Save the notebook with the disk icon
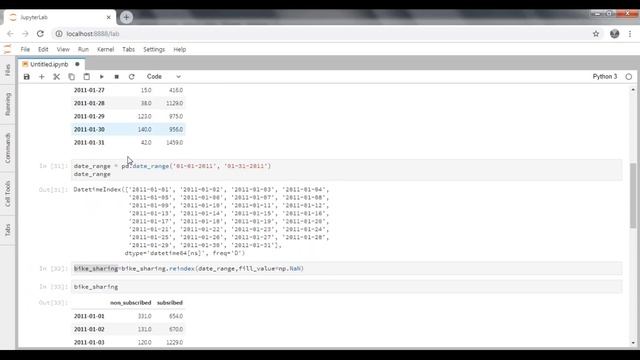The height and width of the screenshot is (360, 640). pos(27,77)
